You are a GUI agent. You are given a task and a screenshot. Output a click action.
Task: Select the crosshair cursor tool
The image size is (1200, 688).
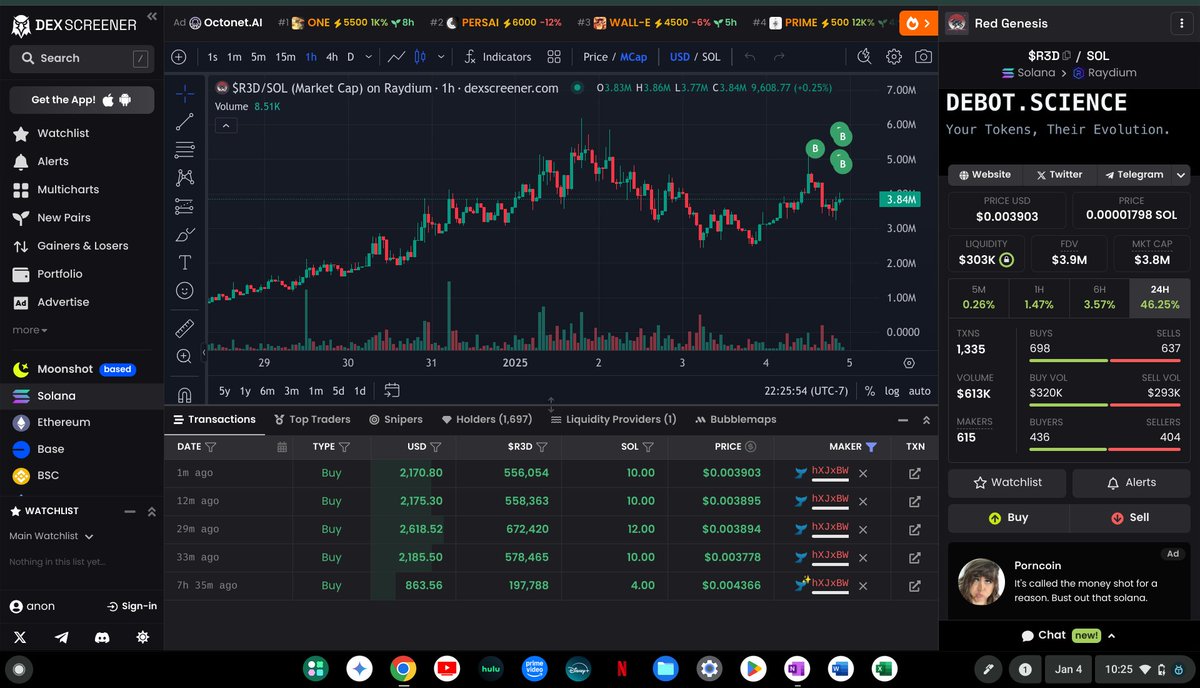point(185,94)
